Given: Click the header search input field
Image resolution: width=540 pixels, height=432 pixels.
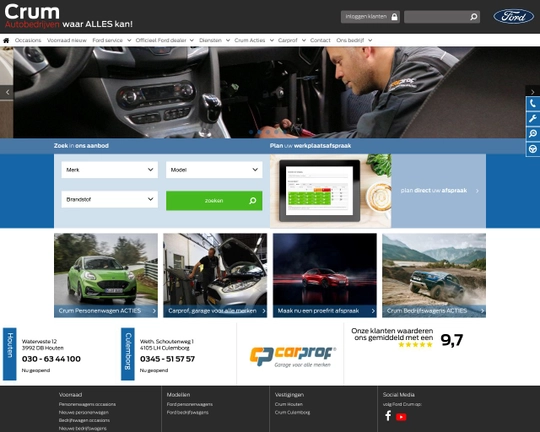Looking at the screenshot, I should coord(436,17).
